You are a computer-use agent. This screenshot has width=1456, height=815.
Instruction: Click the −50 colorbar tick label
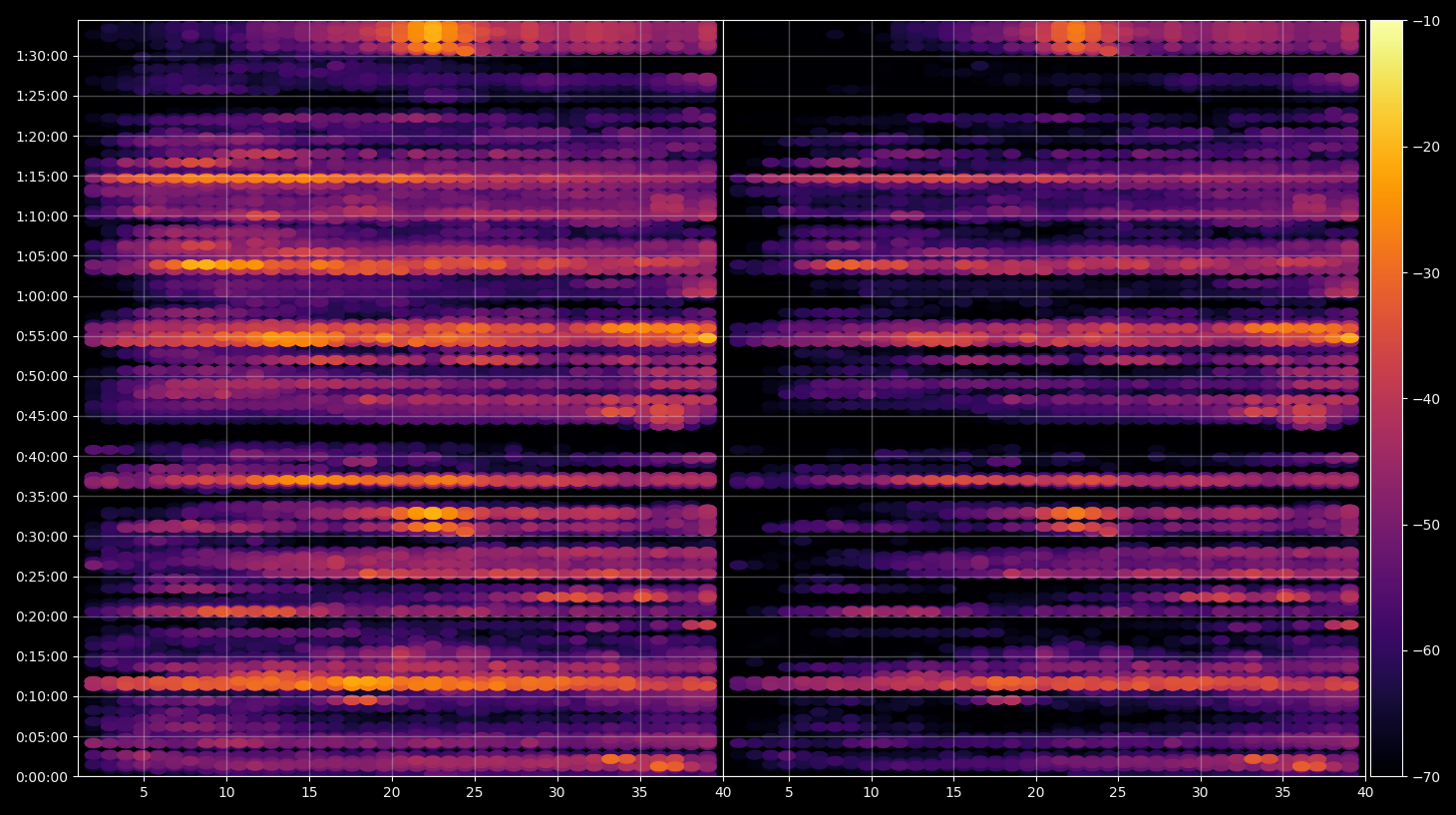pyautogui.click(x=1427, y=525)
